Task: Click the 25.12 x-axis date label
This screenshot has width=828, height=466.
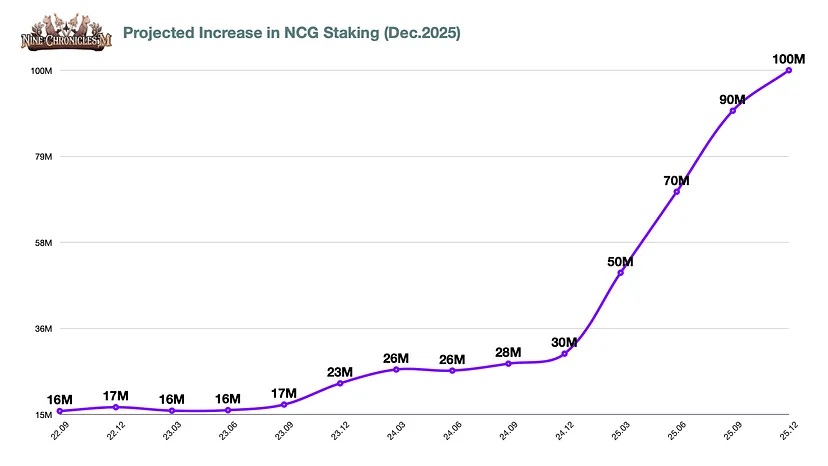Action: [788, 431]
